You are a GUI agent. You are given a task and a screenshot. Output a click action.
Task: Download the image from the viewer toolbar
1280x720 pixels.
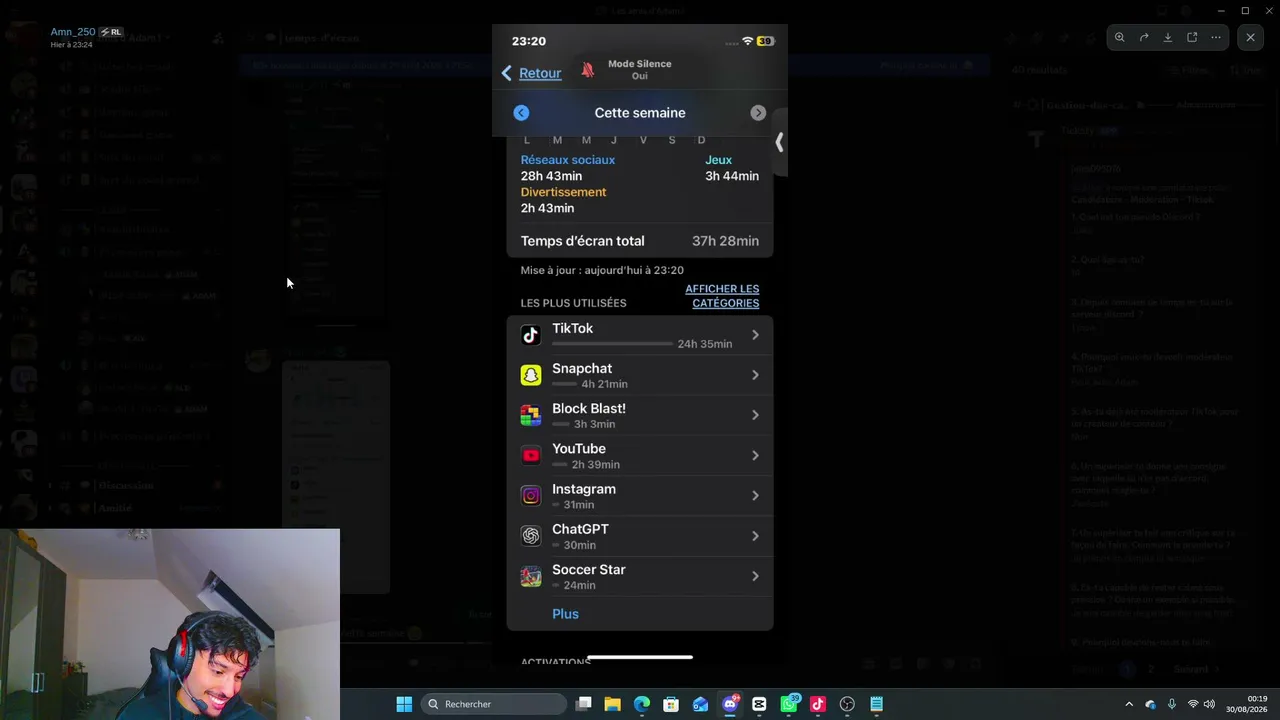pos(1168,38)
